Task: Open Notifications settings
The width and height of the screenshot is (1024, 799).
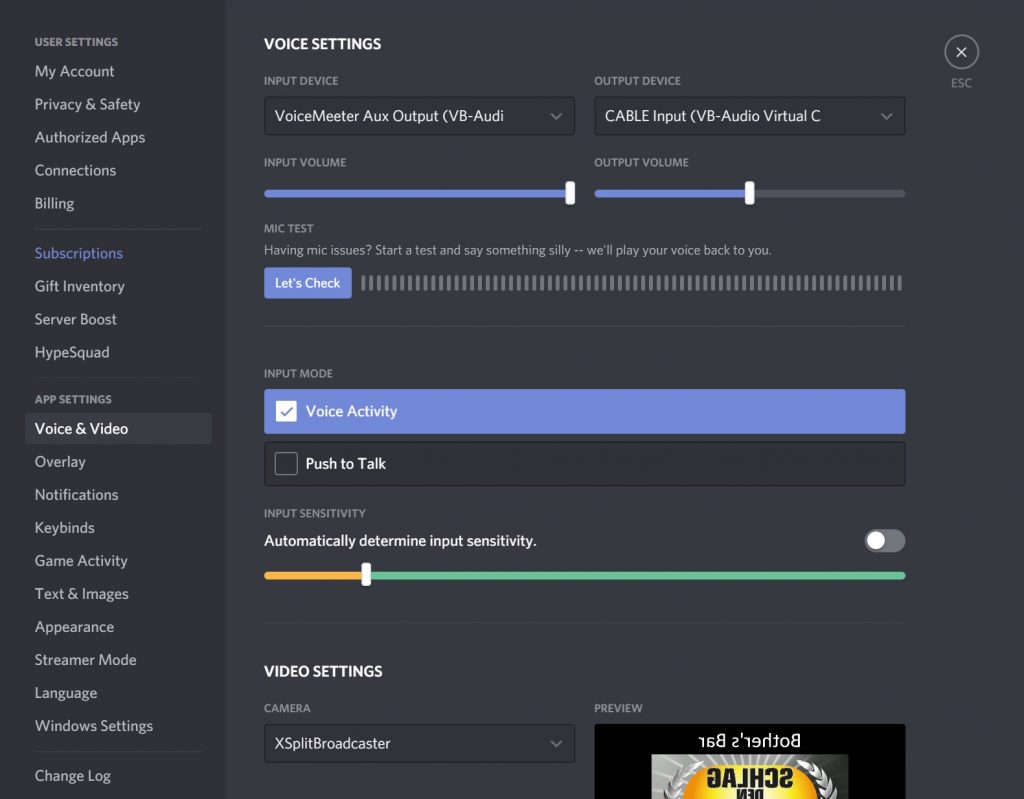Action: point(76,495)
